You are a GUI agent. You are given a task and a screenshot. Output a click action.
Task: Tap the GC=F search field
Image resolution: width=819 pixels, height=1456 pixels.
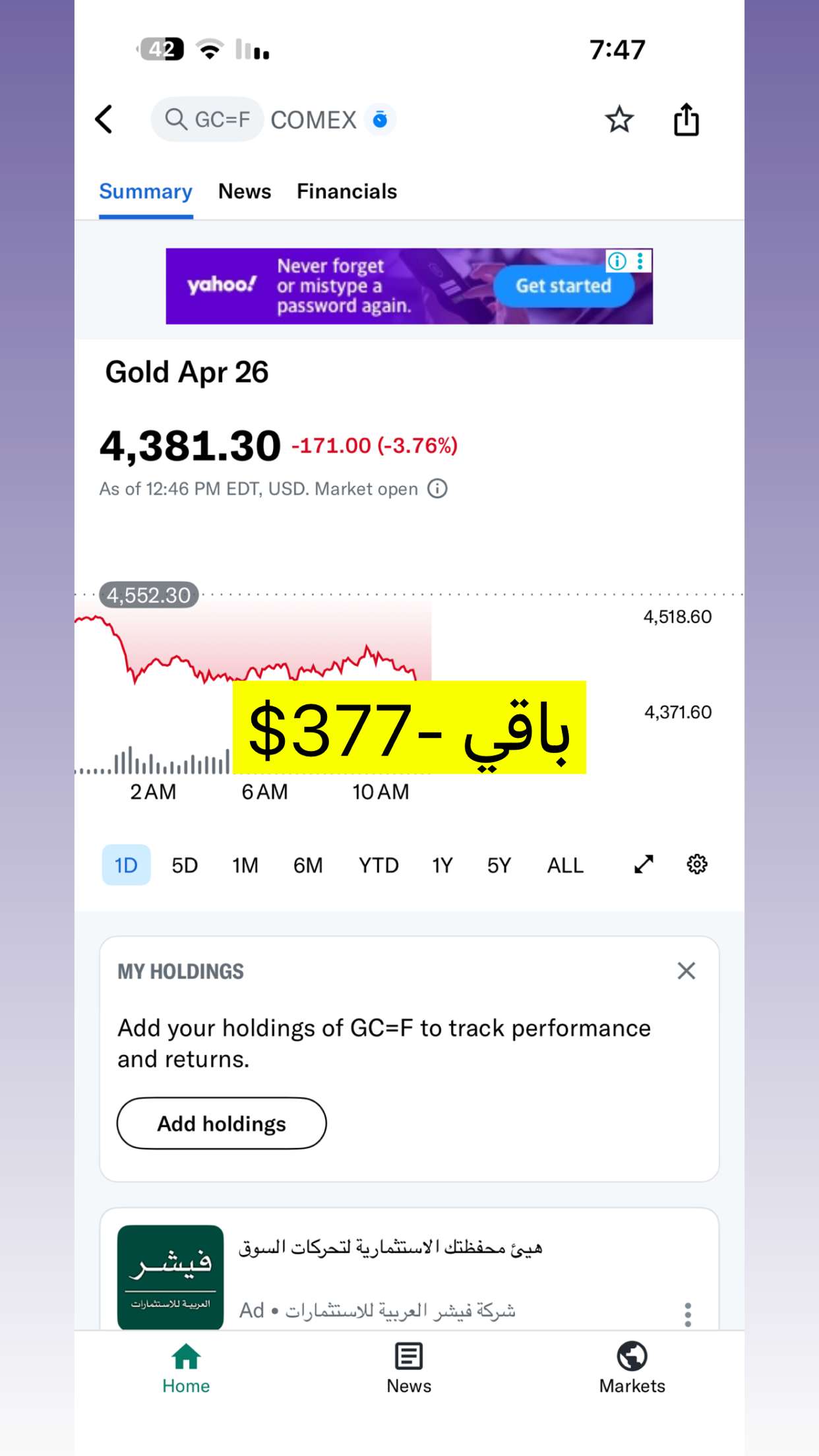208,119
